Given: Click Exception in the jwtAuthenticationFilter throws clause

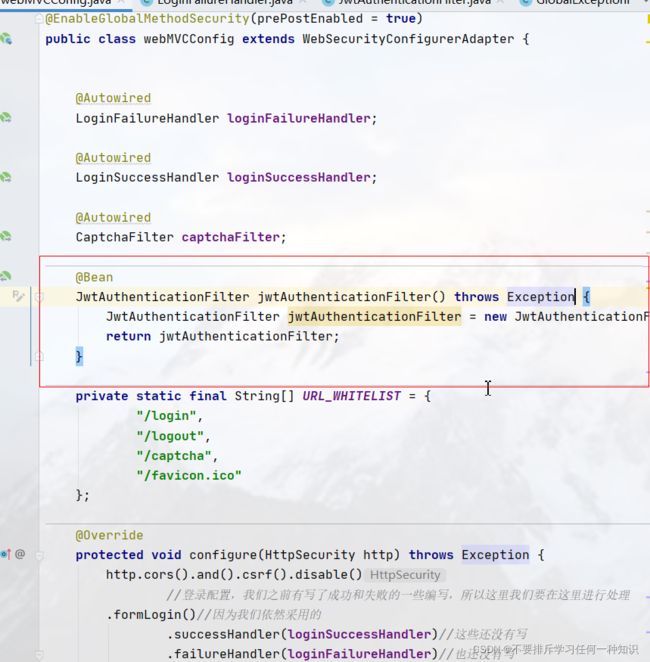Looking at the screenshot, I should 541,297.
